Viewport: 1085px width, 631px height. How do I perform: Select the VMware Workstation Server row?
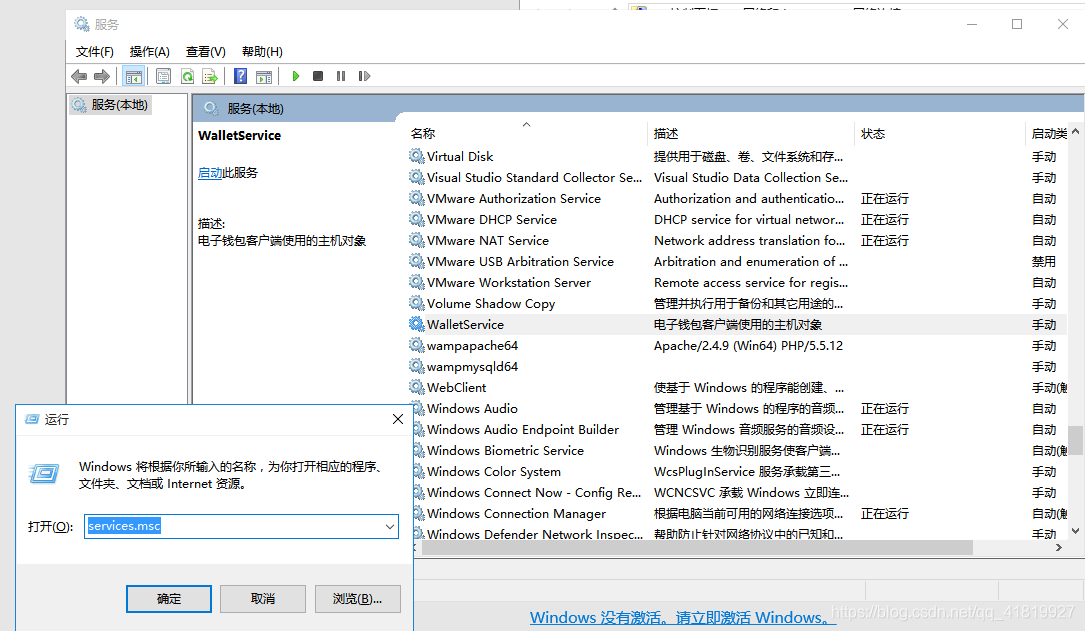[x=740, y=282]
